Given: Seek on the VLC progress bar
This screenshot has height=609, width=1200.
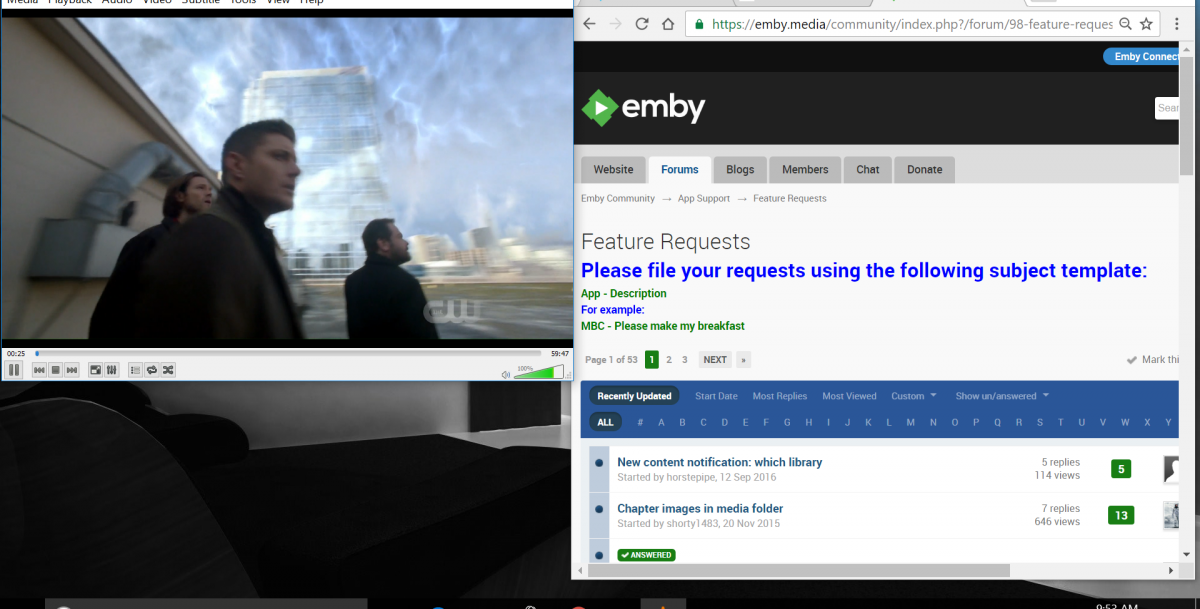Looking at the screenshot, I should [x=288, y=353].
